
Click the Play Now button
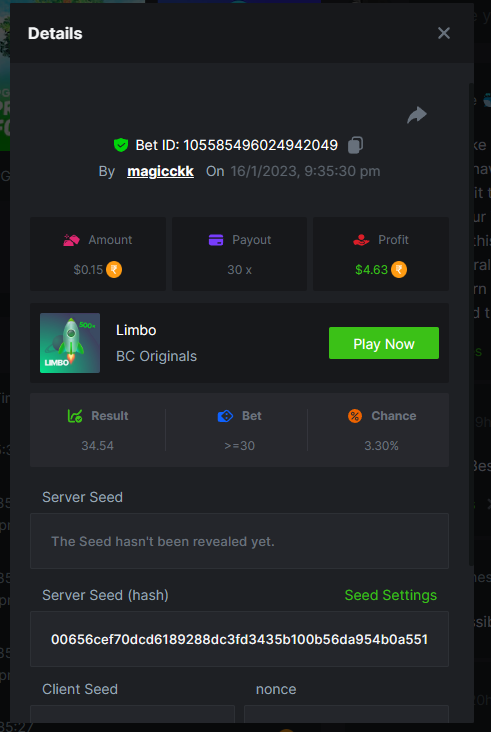(x=384, y=343)
